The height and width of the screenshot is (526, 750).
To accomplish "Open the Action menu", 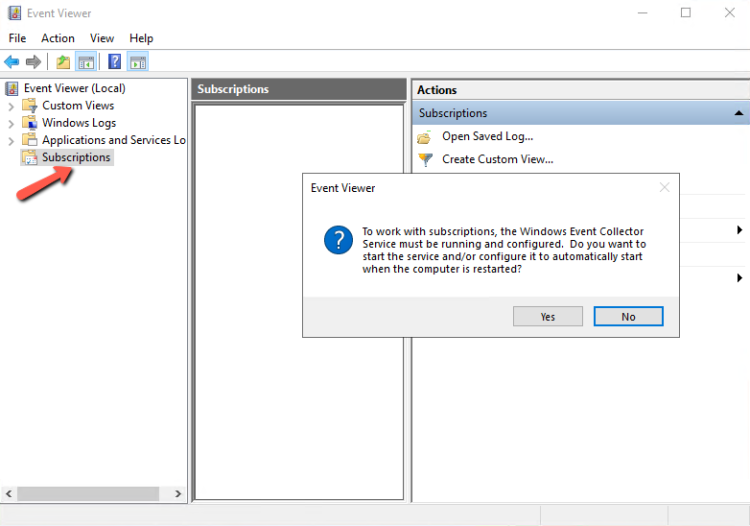I will [x=58, y=38].
